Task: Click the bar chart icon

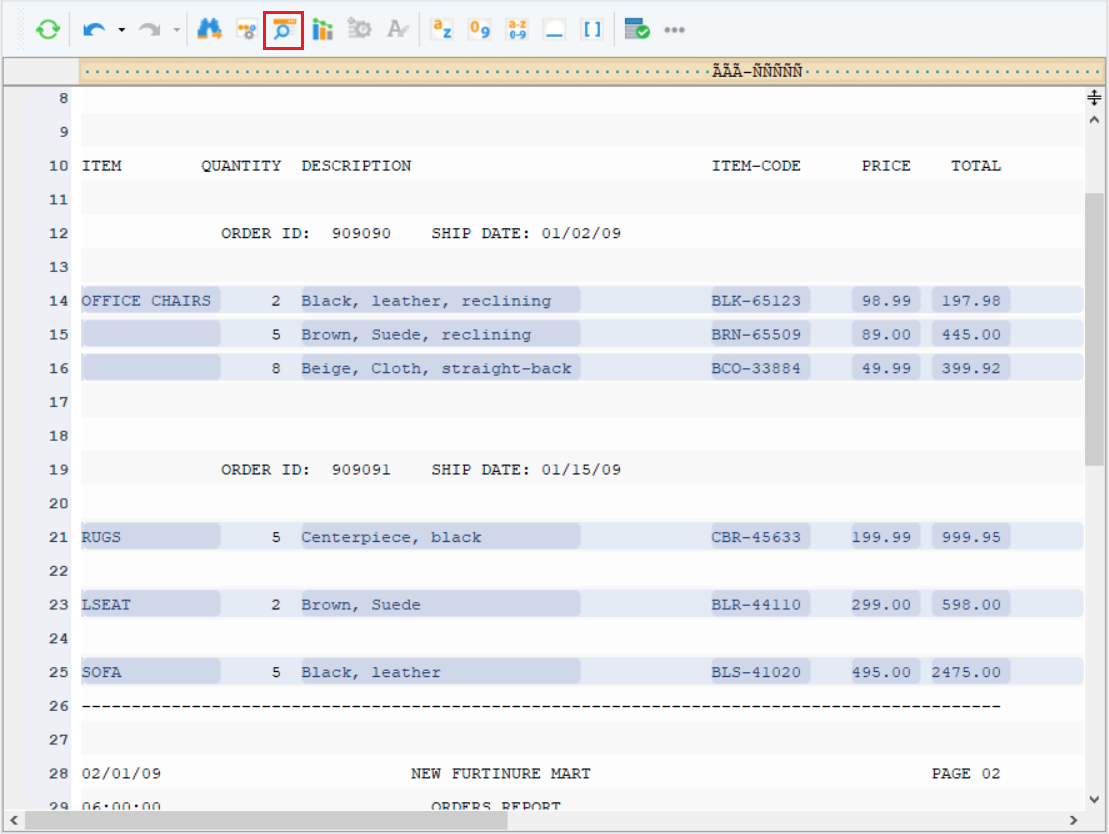Action: coord(322,30)
